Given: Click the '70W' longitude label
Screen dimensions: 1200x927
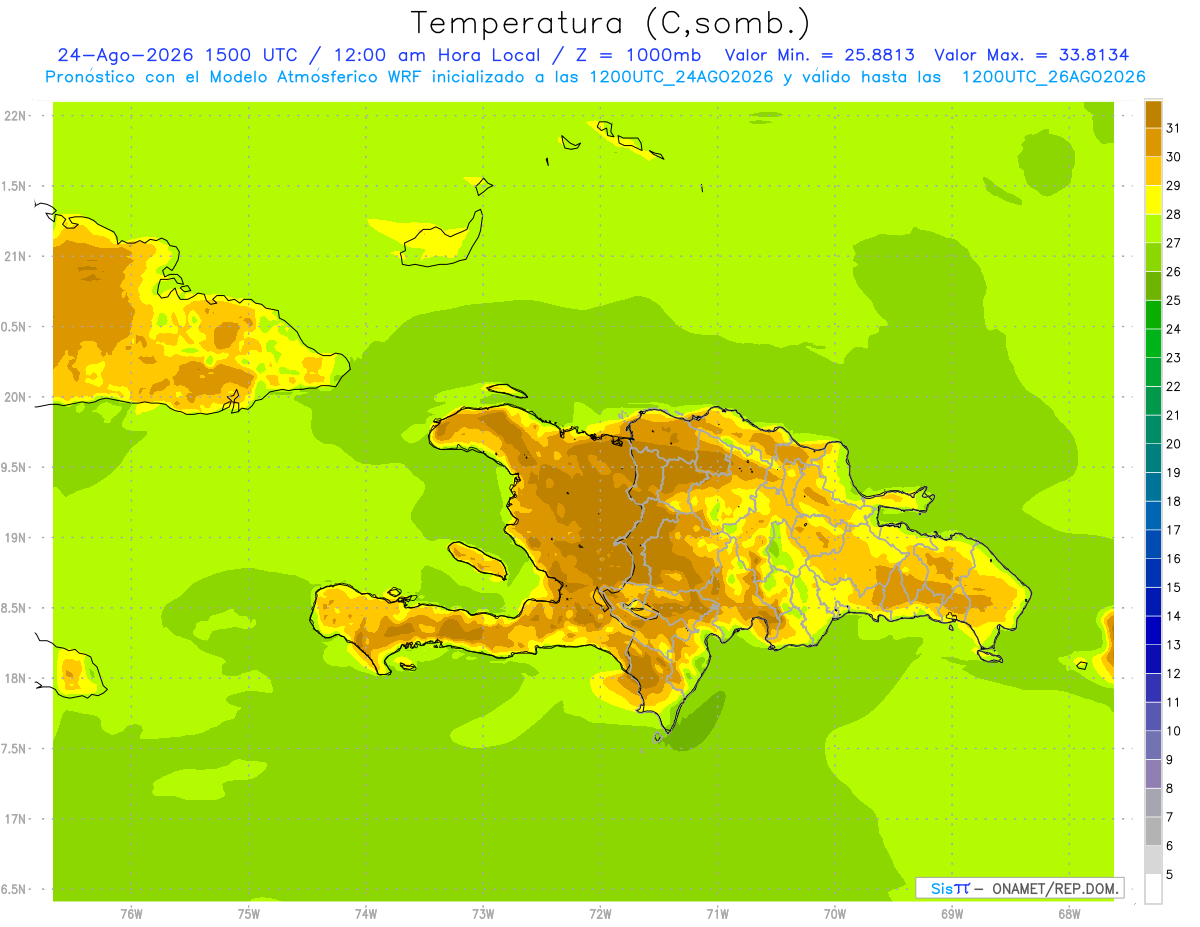Looking at the screenshot, I should pos(834,914).
